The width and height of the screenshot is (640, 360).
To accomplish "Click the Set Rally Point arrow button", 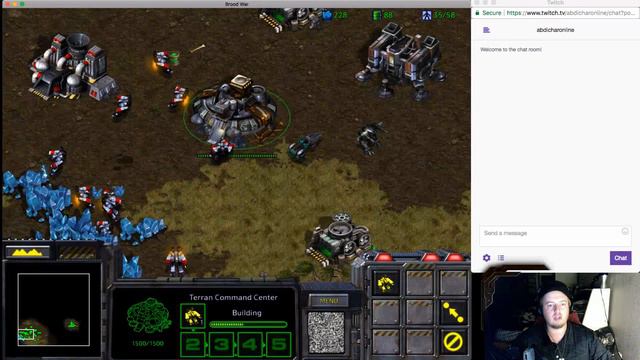I will pyautogui.click(x=453, y=312).
